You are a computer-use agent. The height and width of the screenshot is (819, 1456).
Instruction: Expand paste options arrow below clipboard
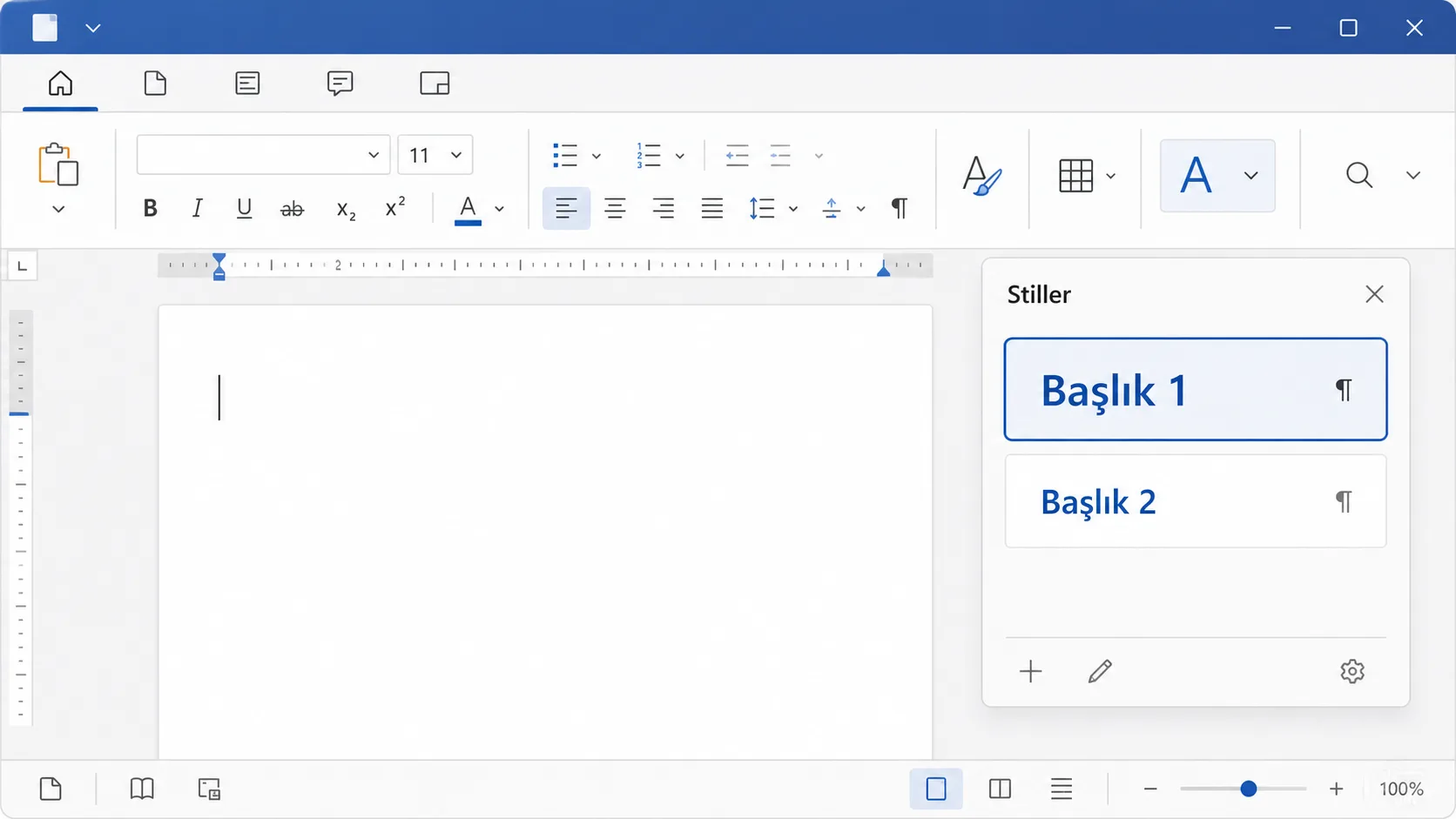point(58,210)
